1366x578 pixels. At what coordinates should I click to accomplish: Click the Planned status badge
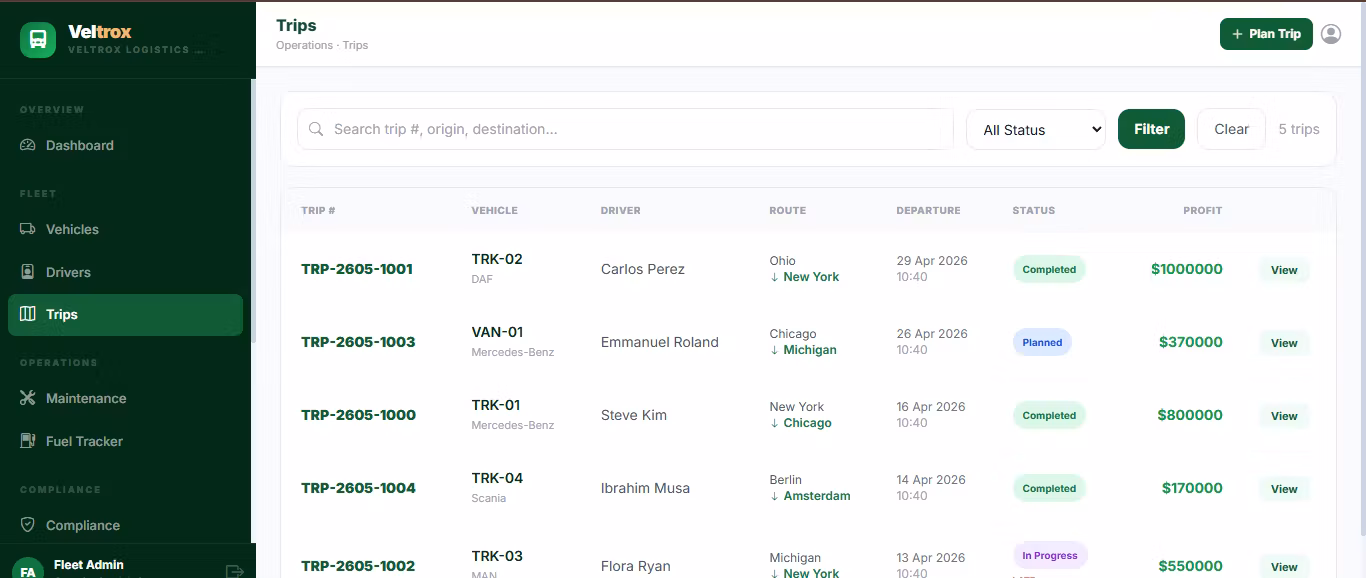click(1042, 342)
